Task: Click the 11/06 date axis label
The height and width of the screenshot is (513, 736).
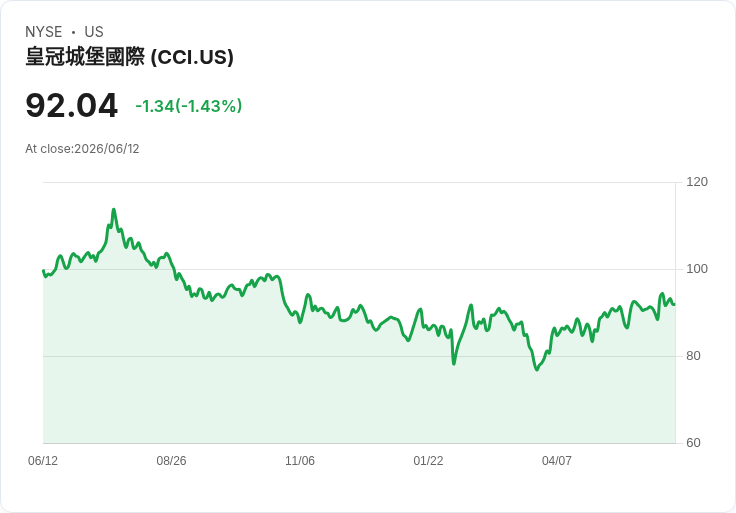Action: point(300,461)
